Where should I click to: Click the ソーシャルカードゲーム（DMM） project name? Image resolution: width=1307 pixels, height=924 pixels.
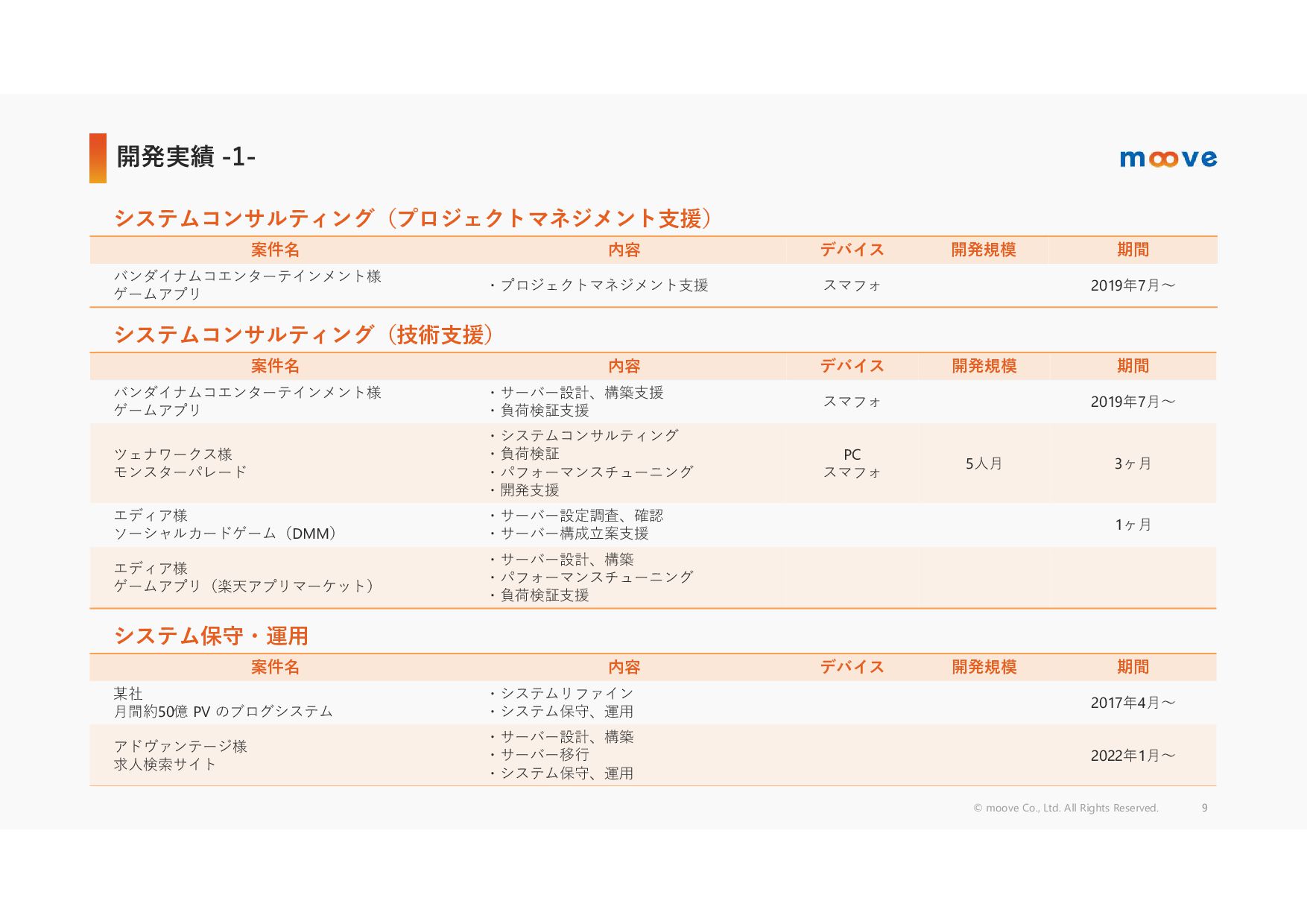[227, 534]
